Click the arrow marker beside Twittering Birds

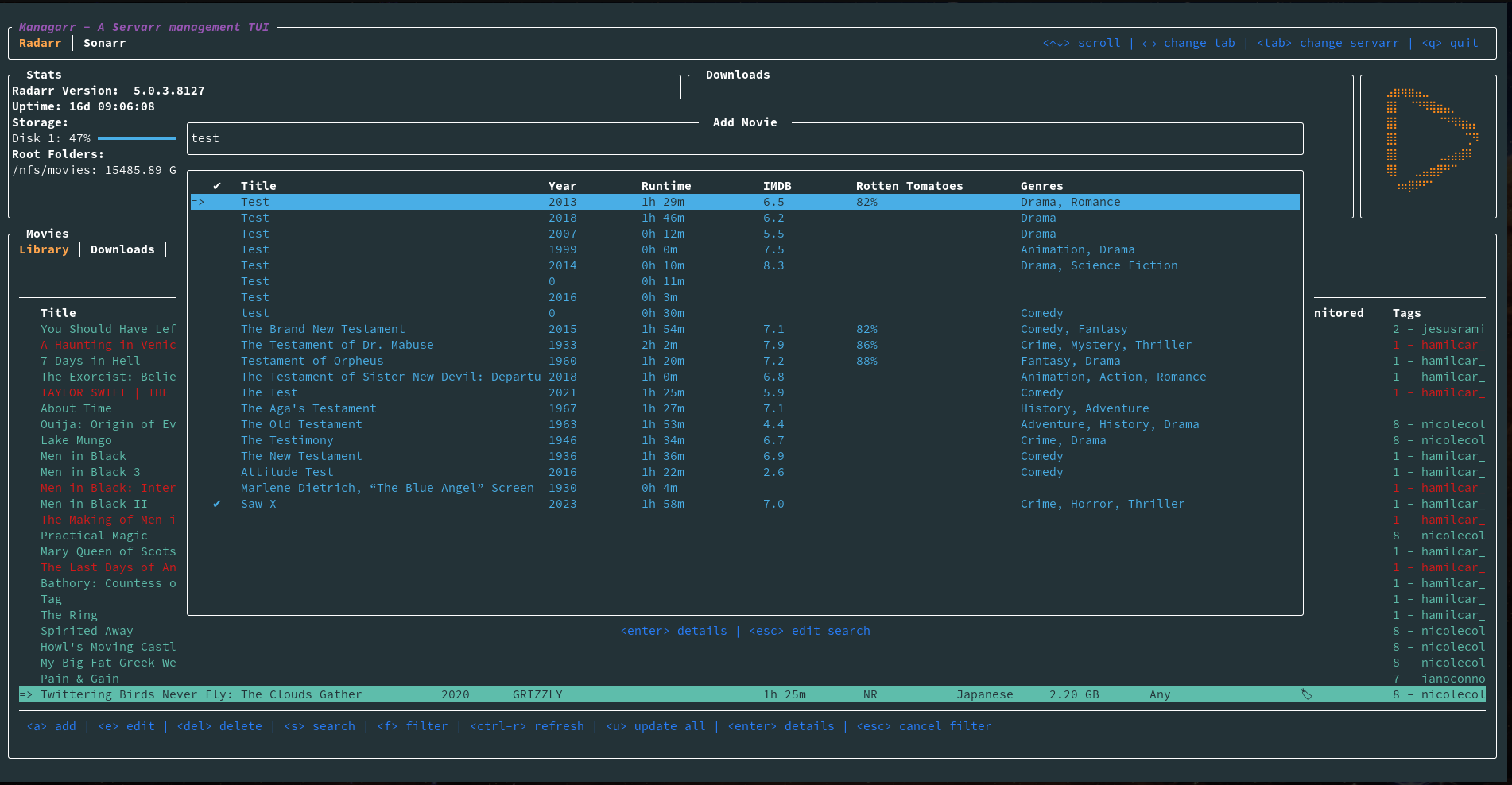point(26,694)
